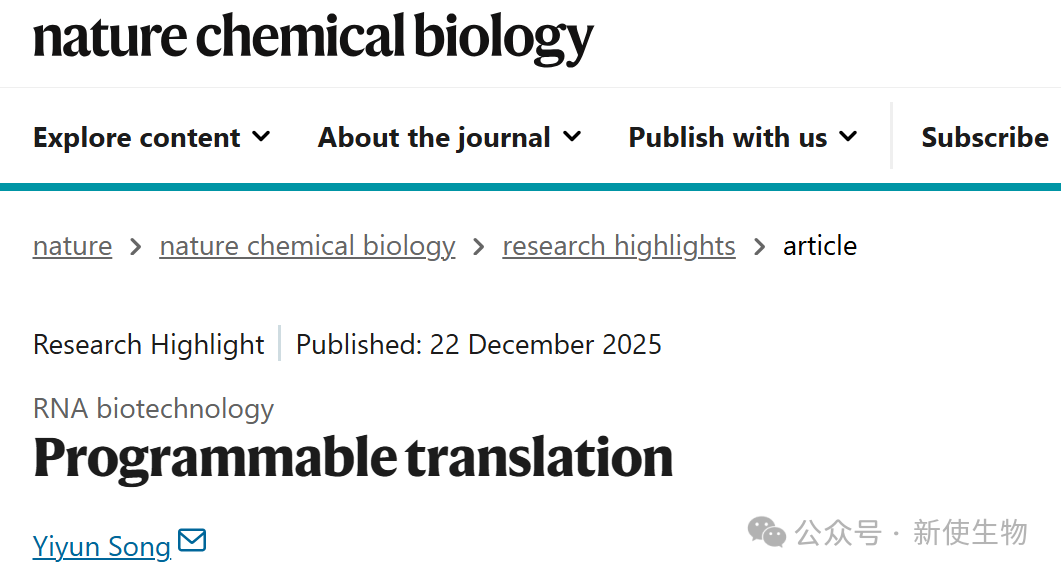Expand the About the journal chevron

coord(573,136)
